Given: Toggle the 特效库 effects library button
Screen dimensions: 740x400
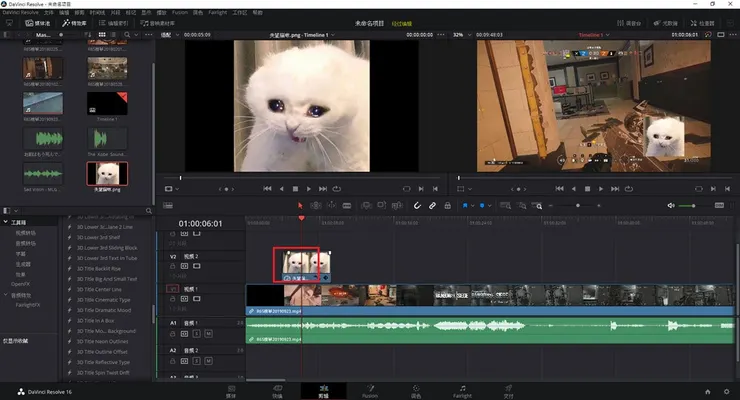Looking at the screenshot, I should 72,21.
